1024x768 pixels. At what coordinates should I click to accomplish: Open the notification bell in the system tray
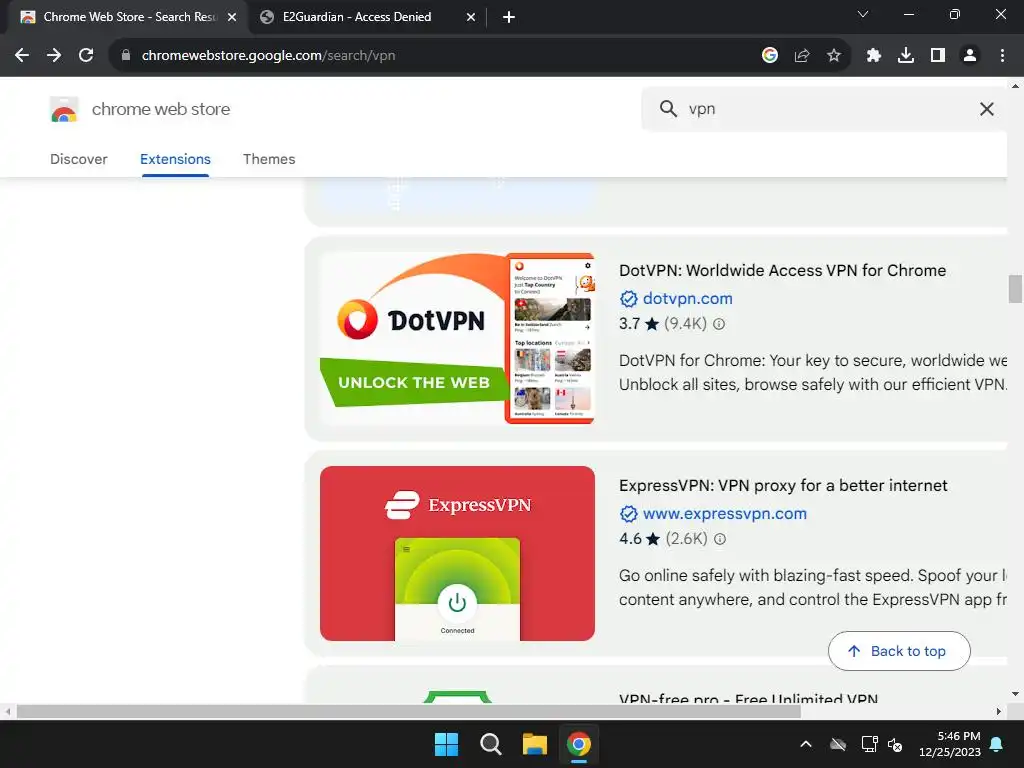(997, 744)
